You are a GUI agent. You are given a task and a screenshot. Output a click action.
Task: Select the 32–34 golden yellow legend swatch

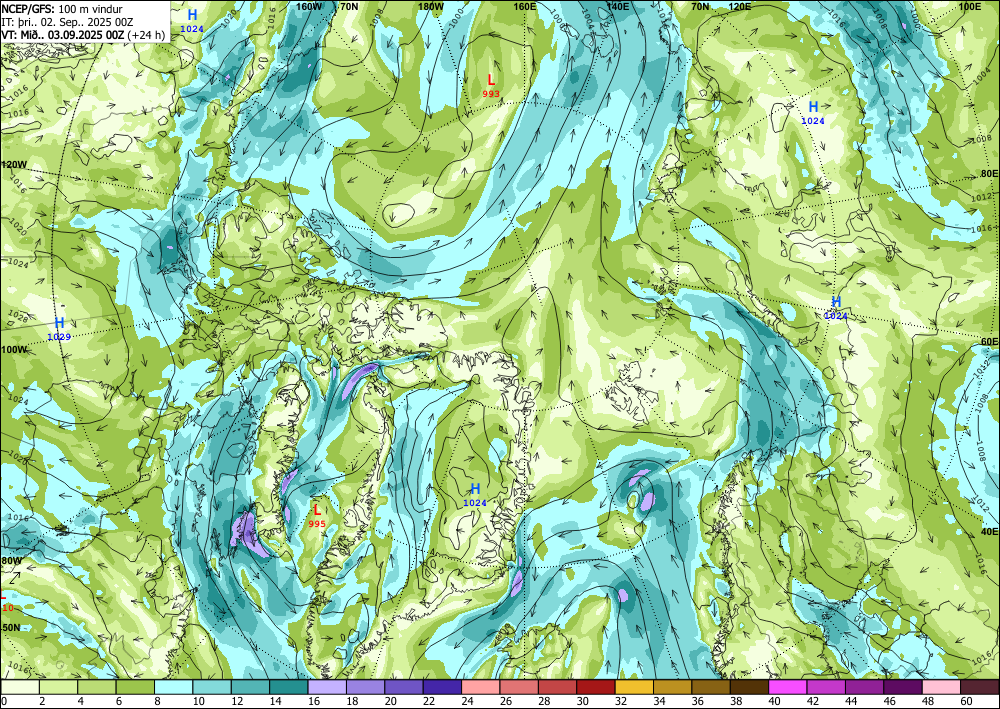[x=634, y=687]
